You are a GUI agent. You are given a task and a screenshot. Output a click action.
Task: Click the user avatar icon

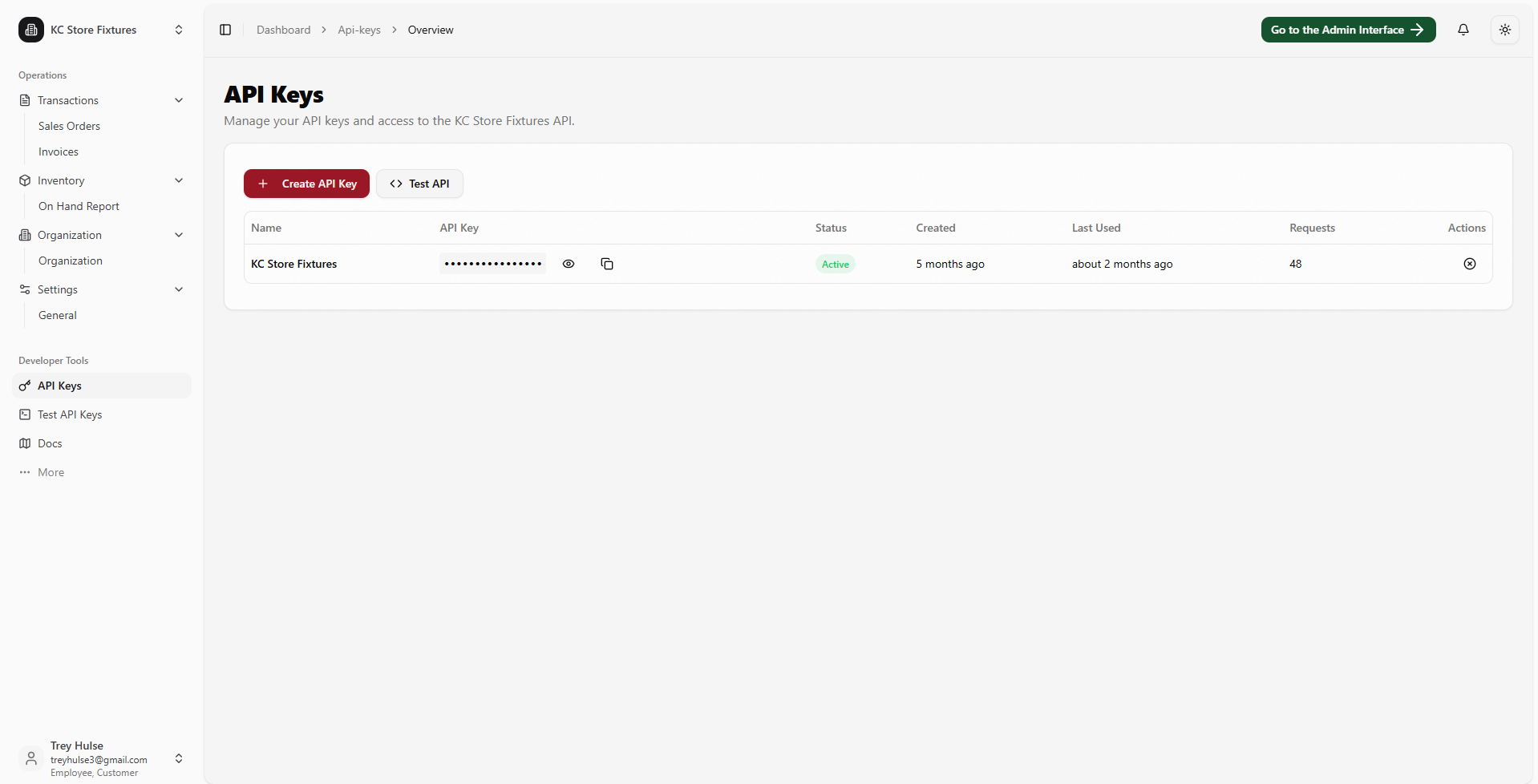(31, 758)
